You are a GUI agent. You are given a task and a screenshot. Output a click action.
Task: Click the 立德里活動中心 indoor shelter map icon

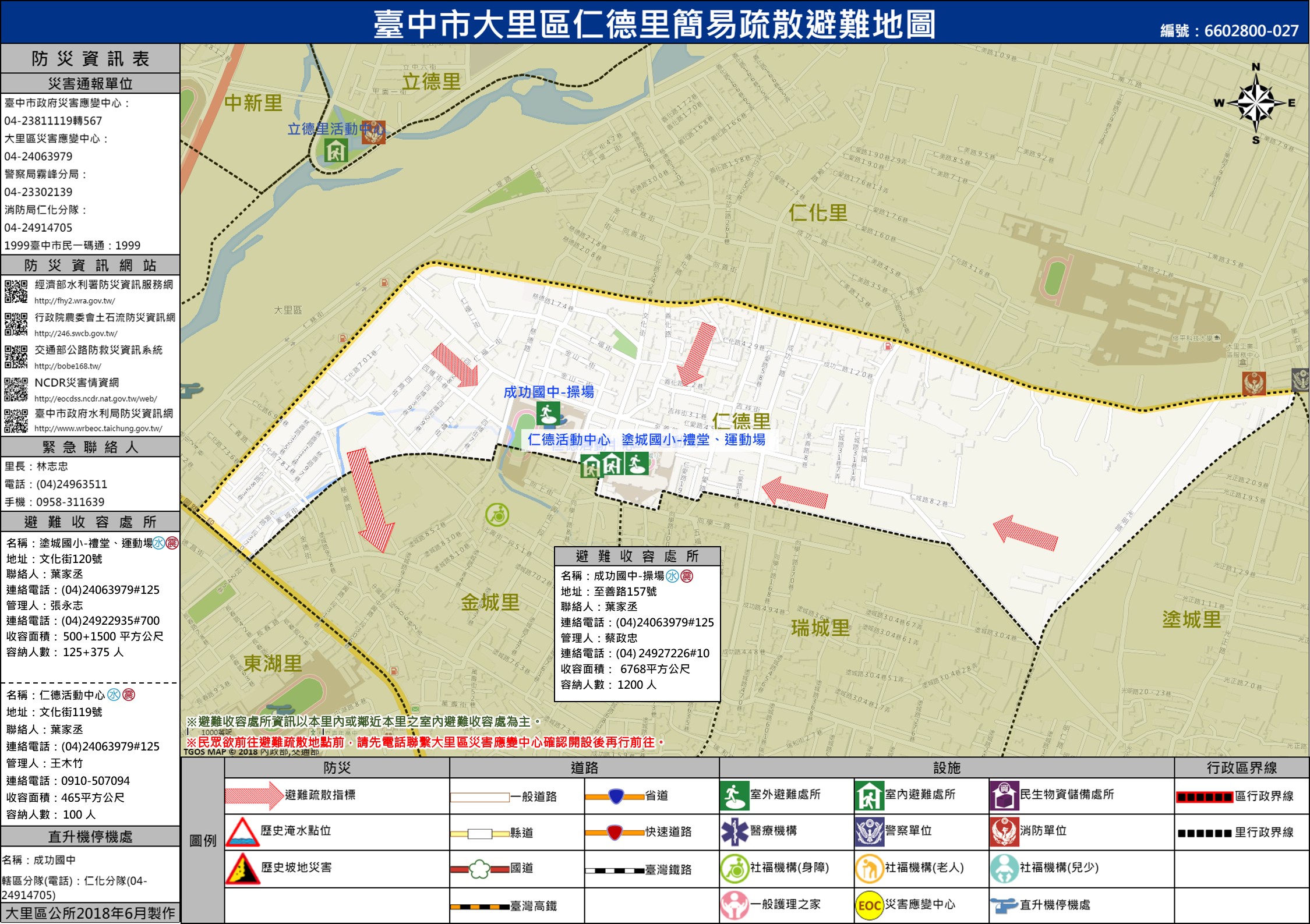click(336, 150)
